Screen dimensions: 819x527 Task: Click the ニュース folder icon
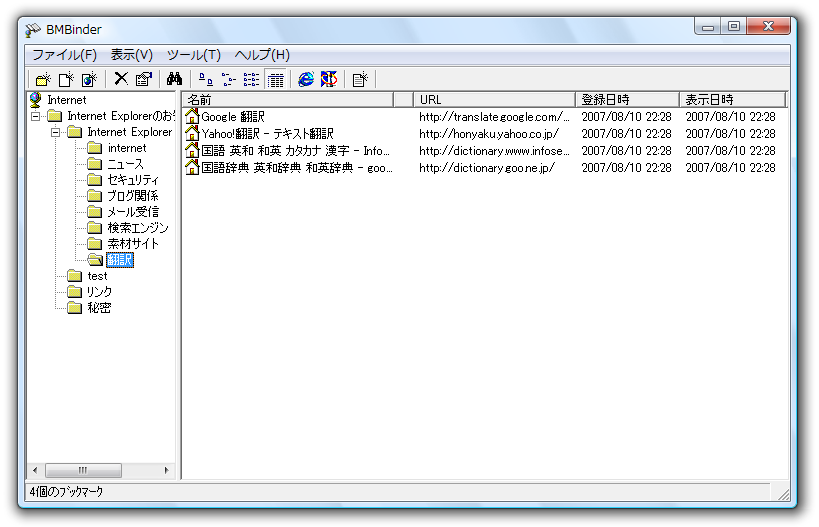[95, 164]
